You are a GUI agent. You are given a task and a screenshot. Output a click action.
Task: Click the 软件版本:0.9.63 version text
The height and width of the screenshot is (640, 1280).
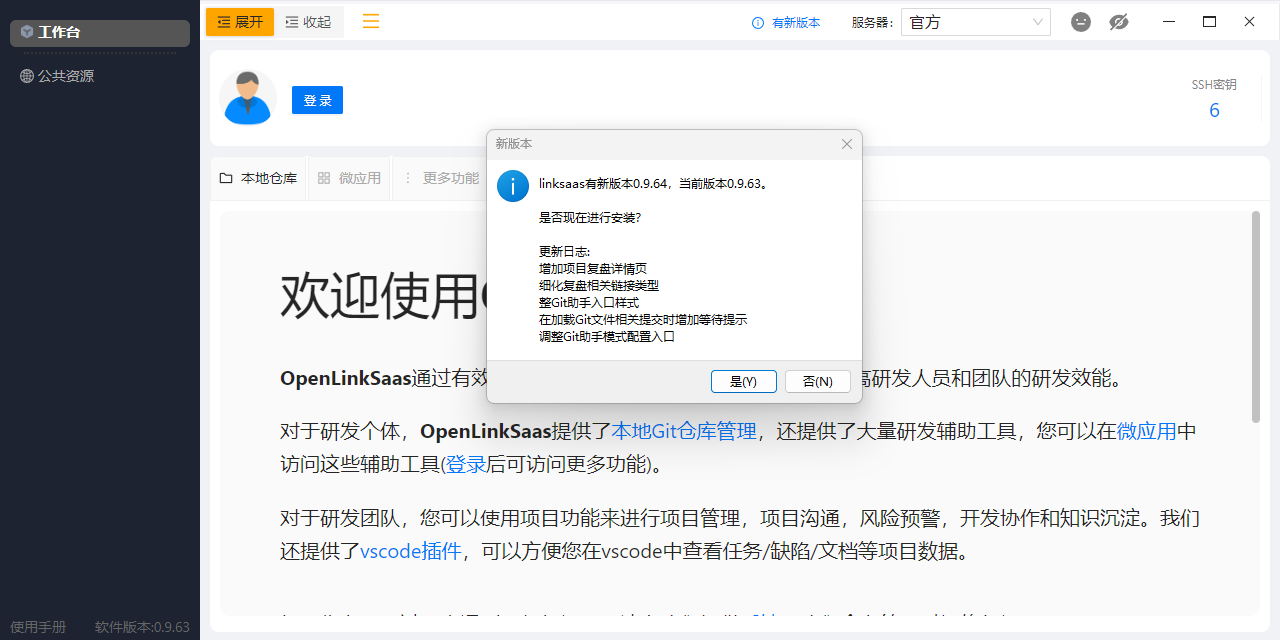click(x=142, y=627)
